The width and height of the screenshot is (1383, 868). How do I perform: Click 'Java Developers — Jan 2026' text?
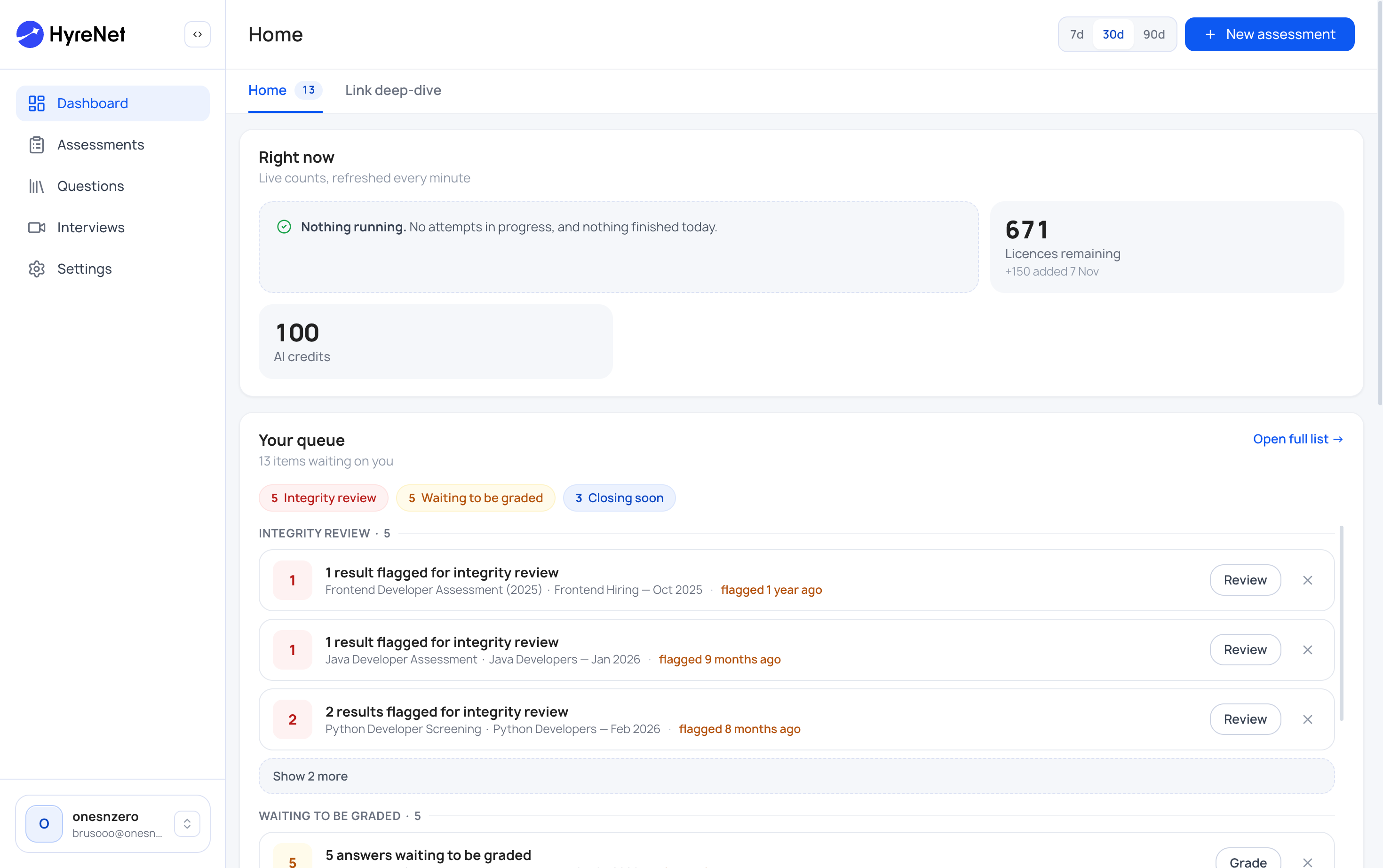tap(564, 659)
